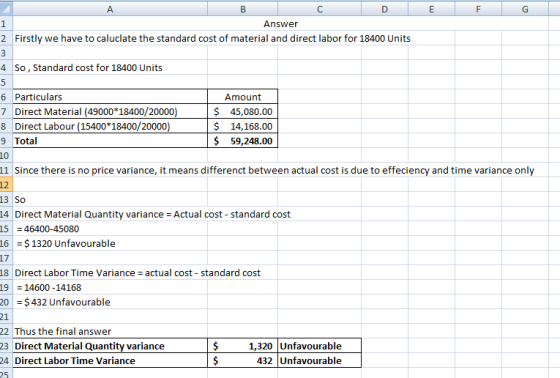Select column E header
Viewport: 560px width, 378px height.
point(431,9)
